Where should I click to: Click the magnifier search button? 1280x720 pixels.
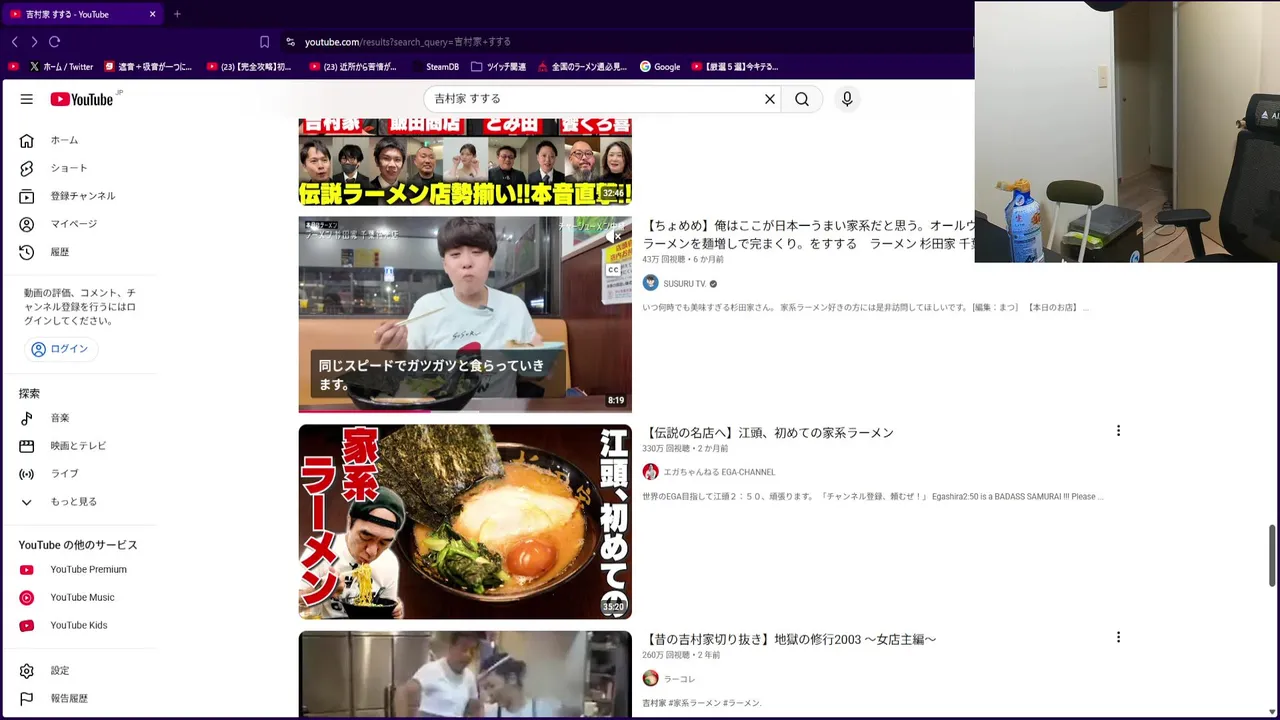click(x=802, y=99)
